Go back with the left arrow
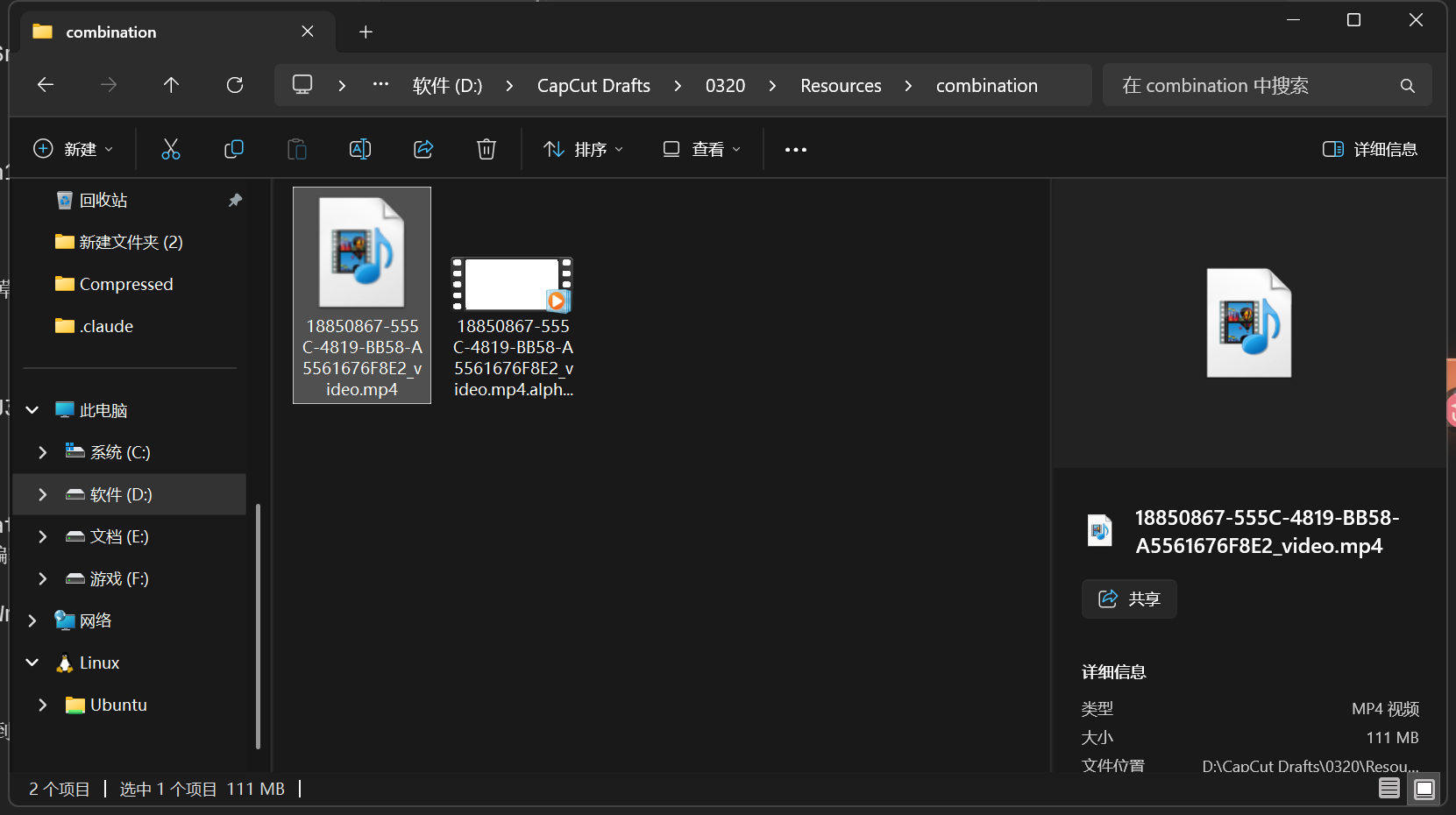This screenshot has height=815, width=1456. click(x=46, y=85)
